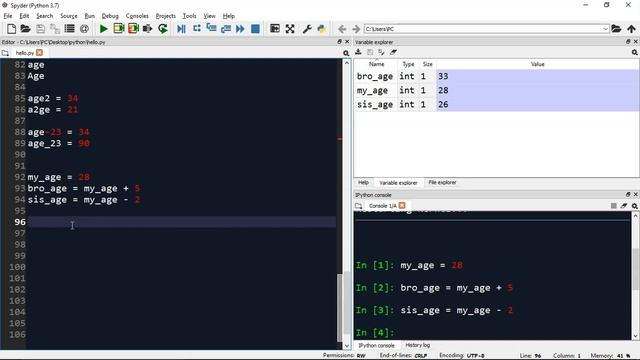Screen dimensions: 640x360
Task: Create a new file with toolbar icon
Action: point(11,29)
